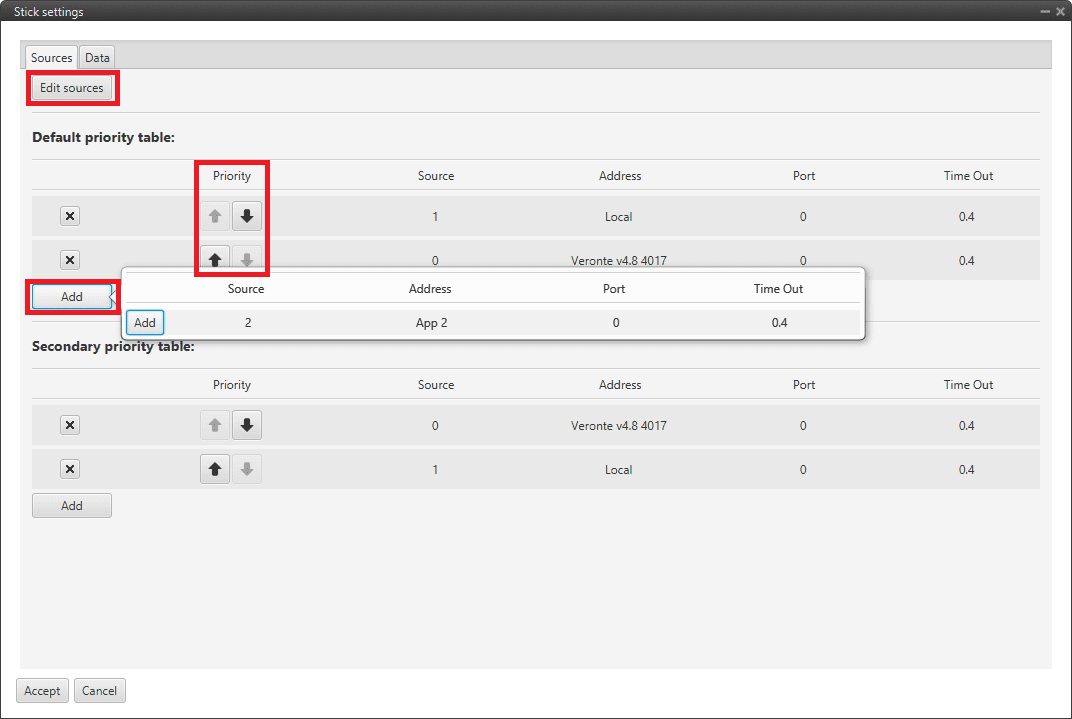Remove Veronte v4.8 4017 from Secondary table
The width and height of the screenshot is (1072, 719).
pos(70,425)
